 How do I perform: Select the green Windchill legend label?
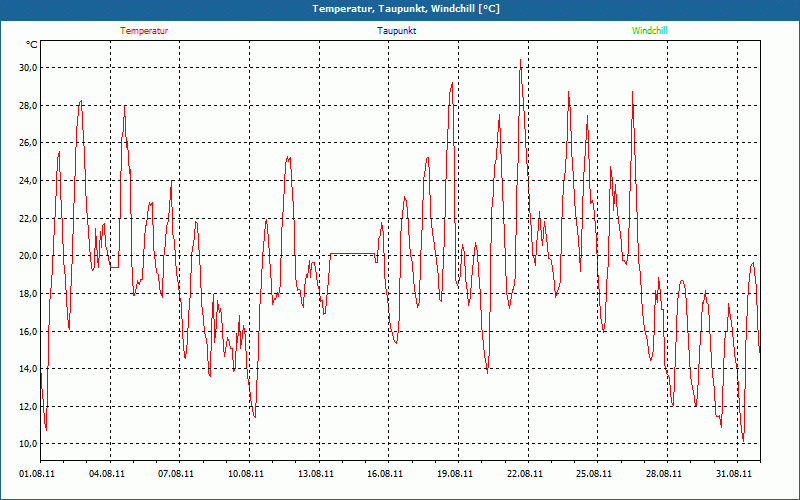pos(649,31)
